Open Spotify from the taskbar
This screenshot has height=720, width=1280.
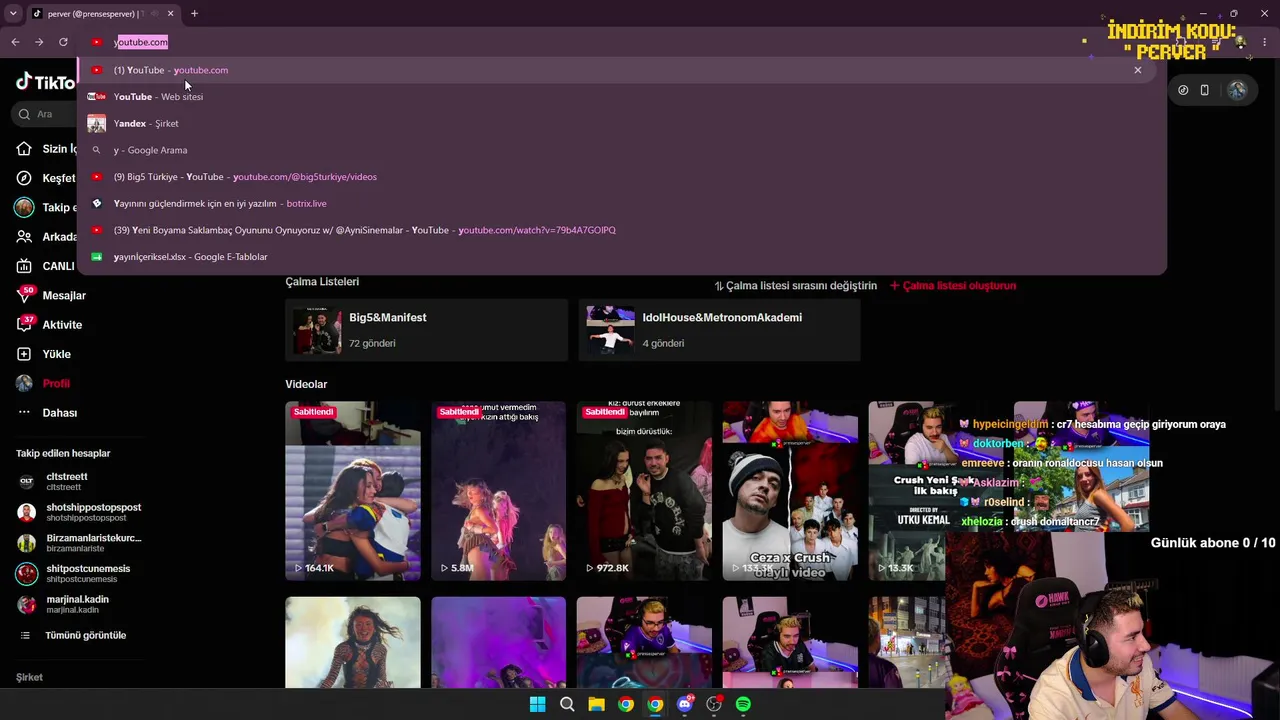[743, 704]
